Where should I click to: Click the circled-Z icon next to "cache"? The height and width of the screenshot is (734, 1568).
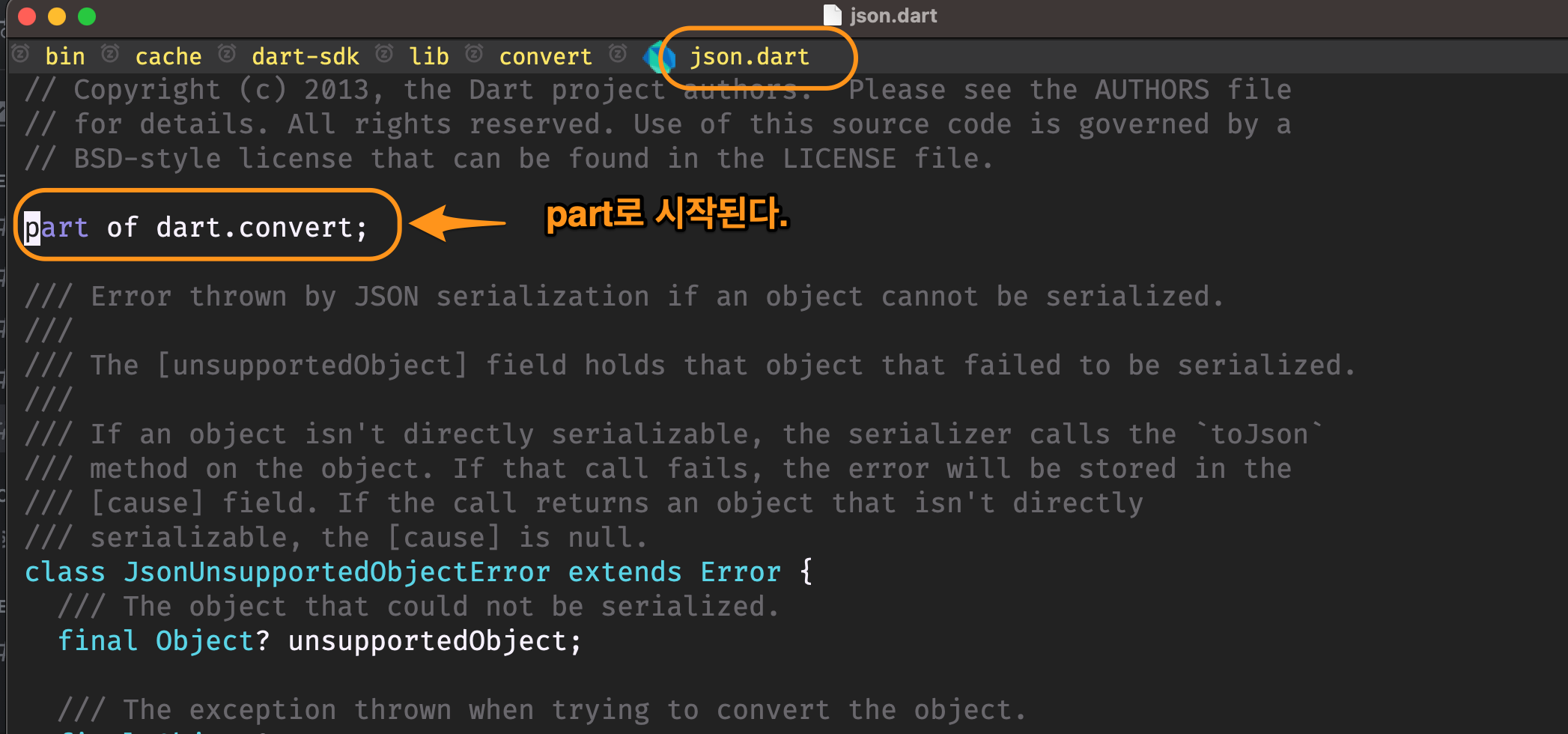pos(111,55)
